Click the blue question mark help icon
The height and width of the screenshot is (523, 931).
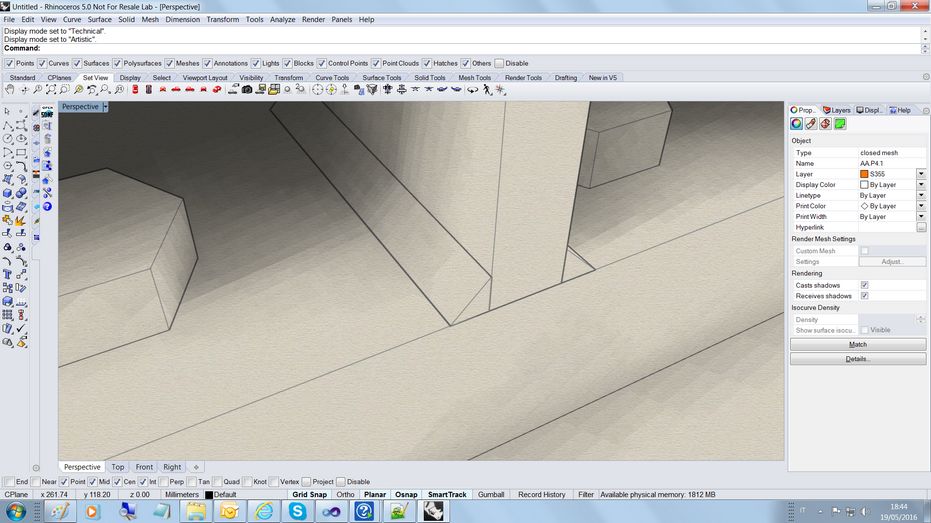click(48, 207)
